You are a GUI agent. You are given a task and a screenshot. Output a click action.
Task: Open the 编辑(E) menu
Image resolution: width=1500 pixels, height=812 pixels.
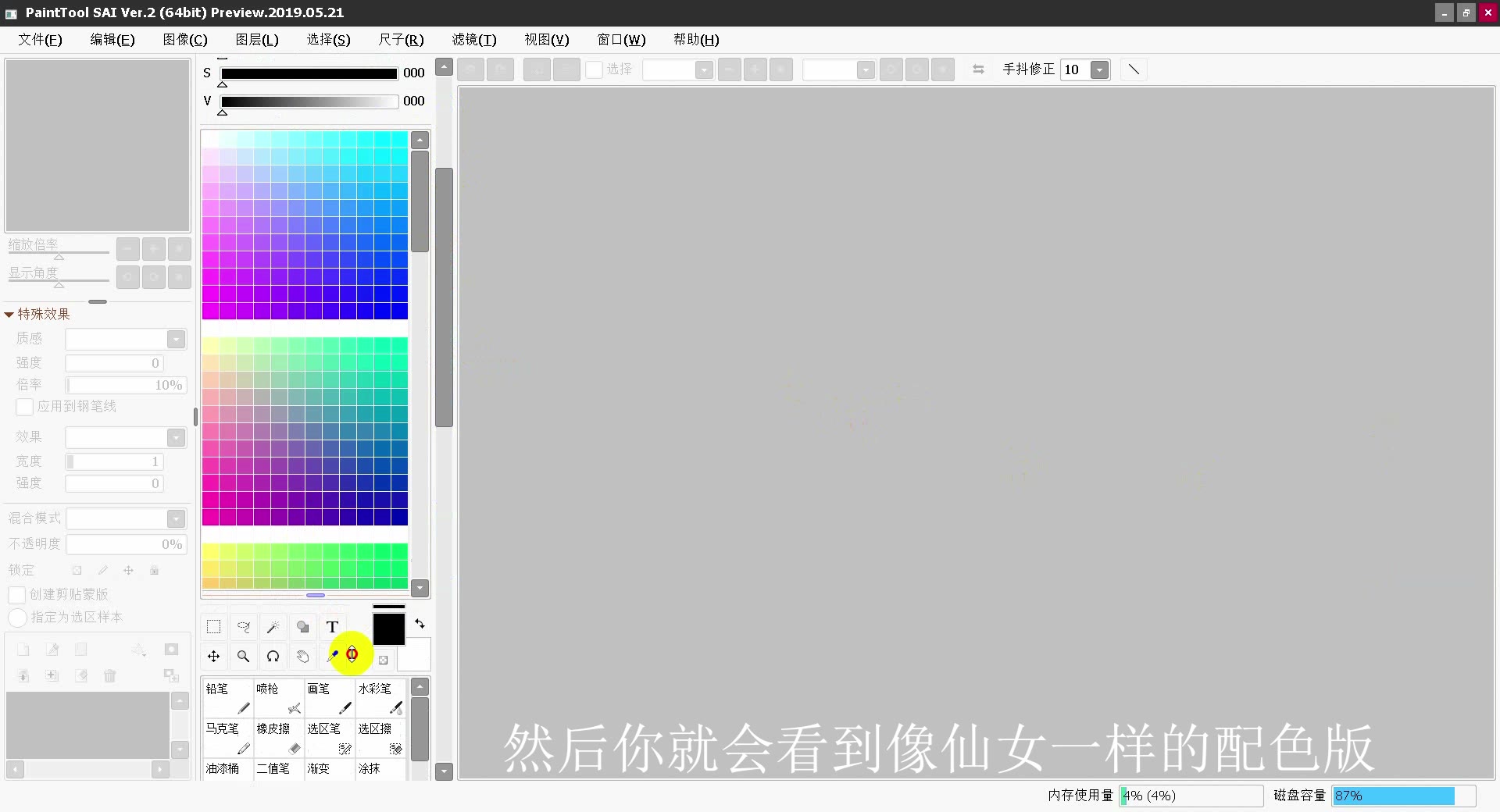tap(112, 40)
